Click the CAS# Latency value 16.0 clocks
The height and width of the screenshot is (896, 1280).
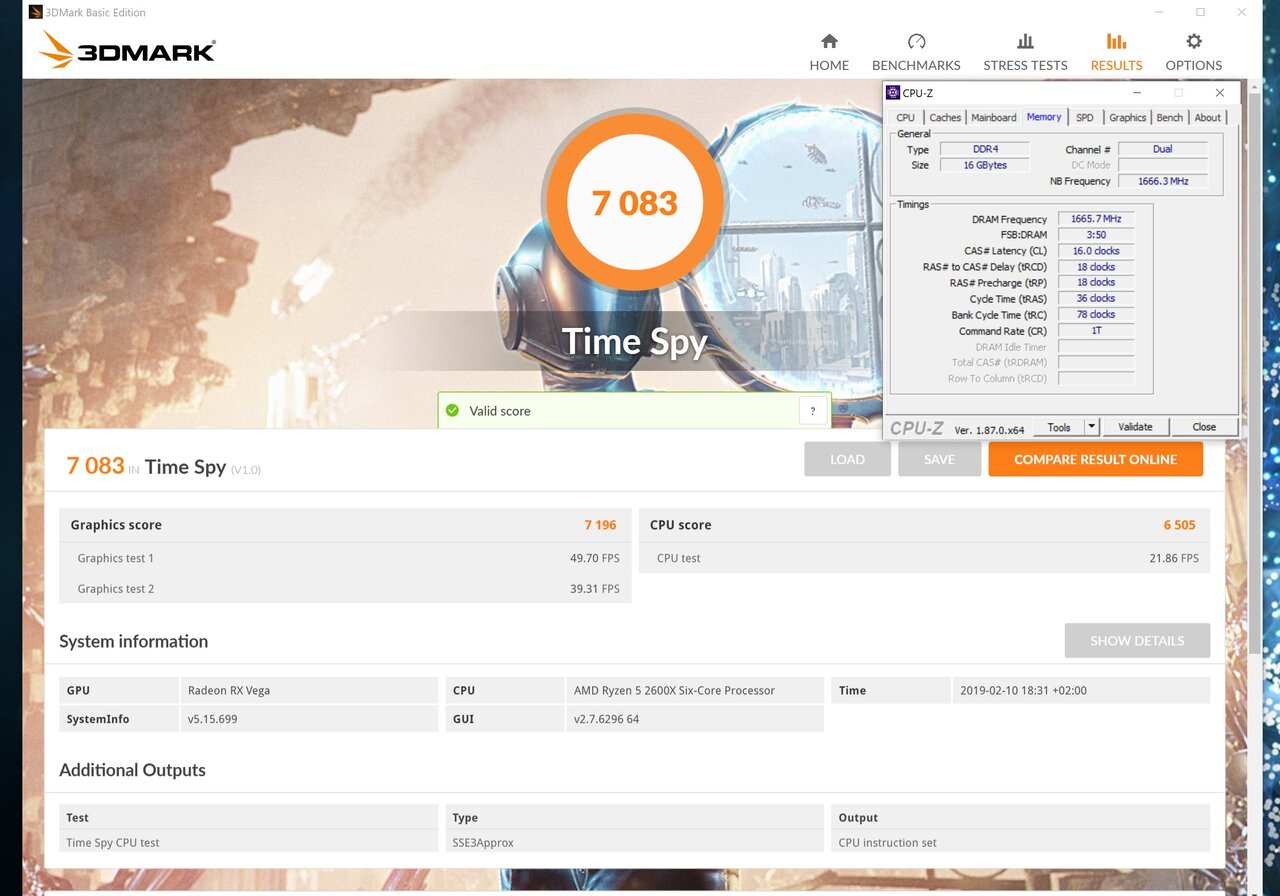1096,251
